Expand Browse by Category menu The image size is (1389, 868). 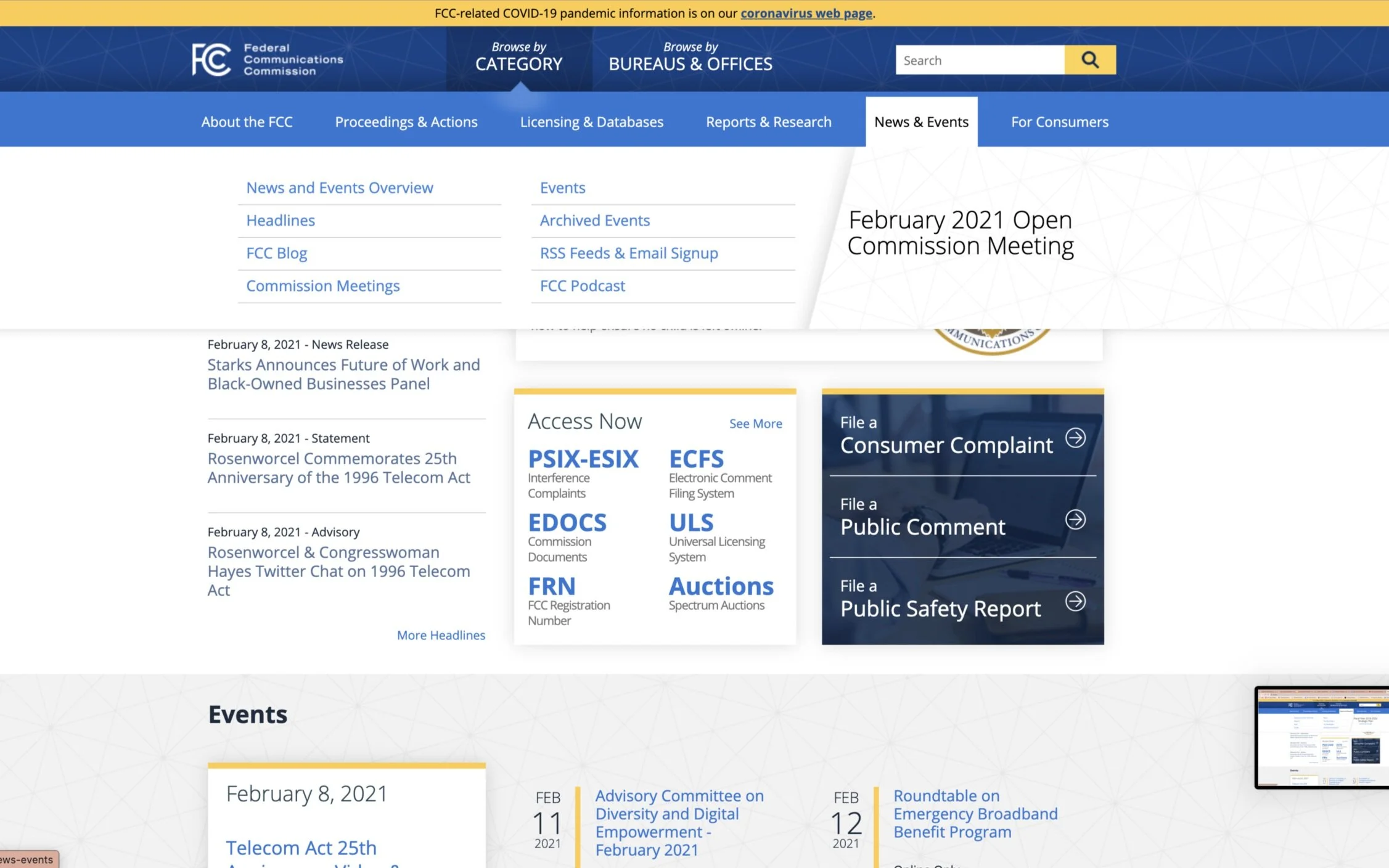(x=518, y=57)
